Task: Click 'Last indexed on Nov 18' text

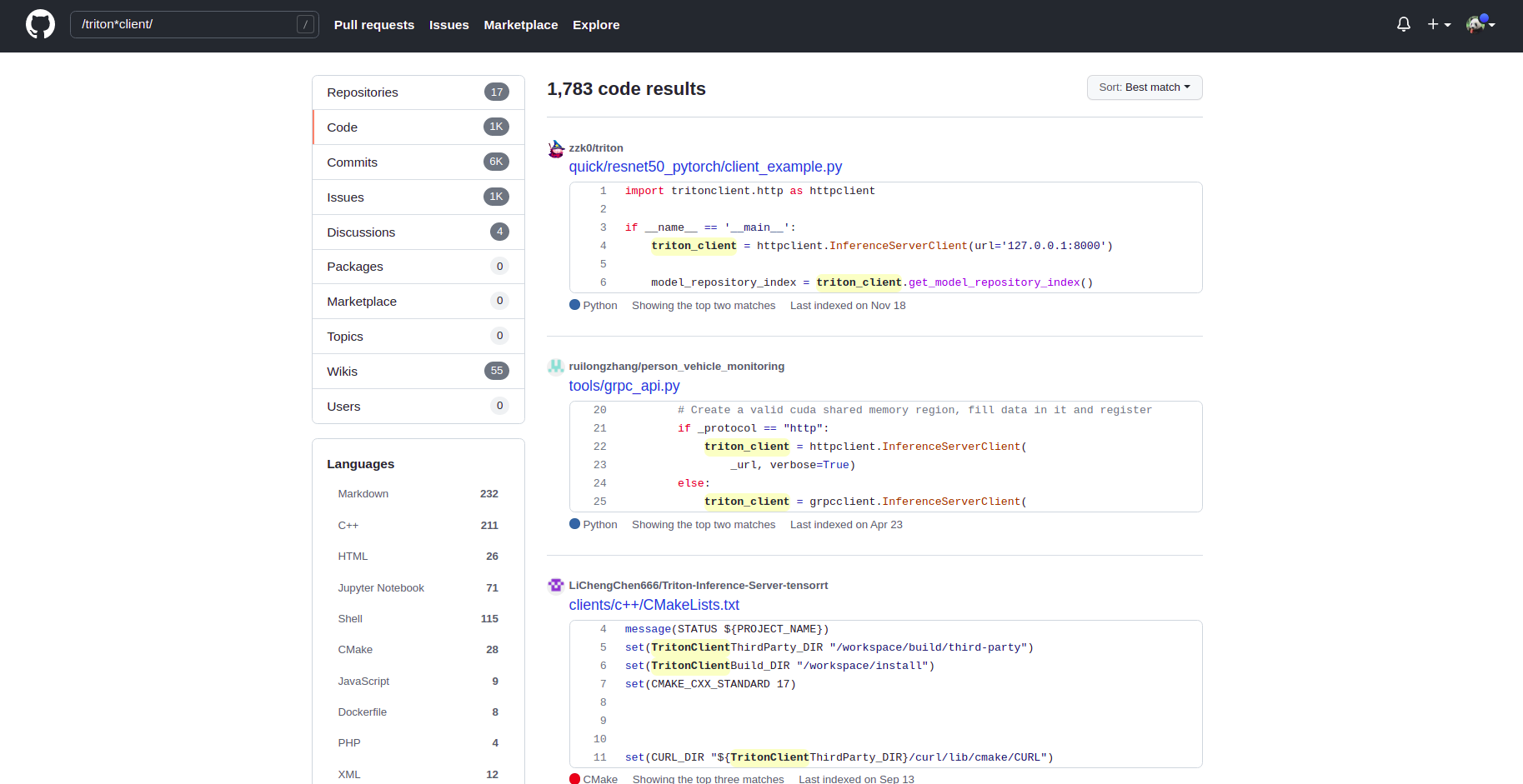Action: [848, 306]
